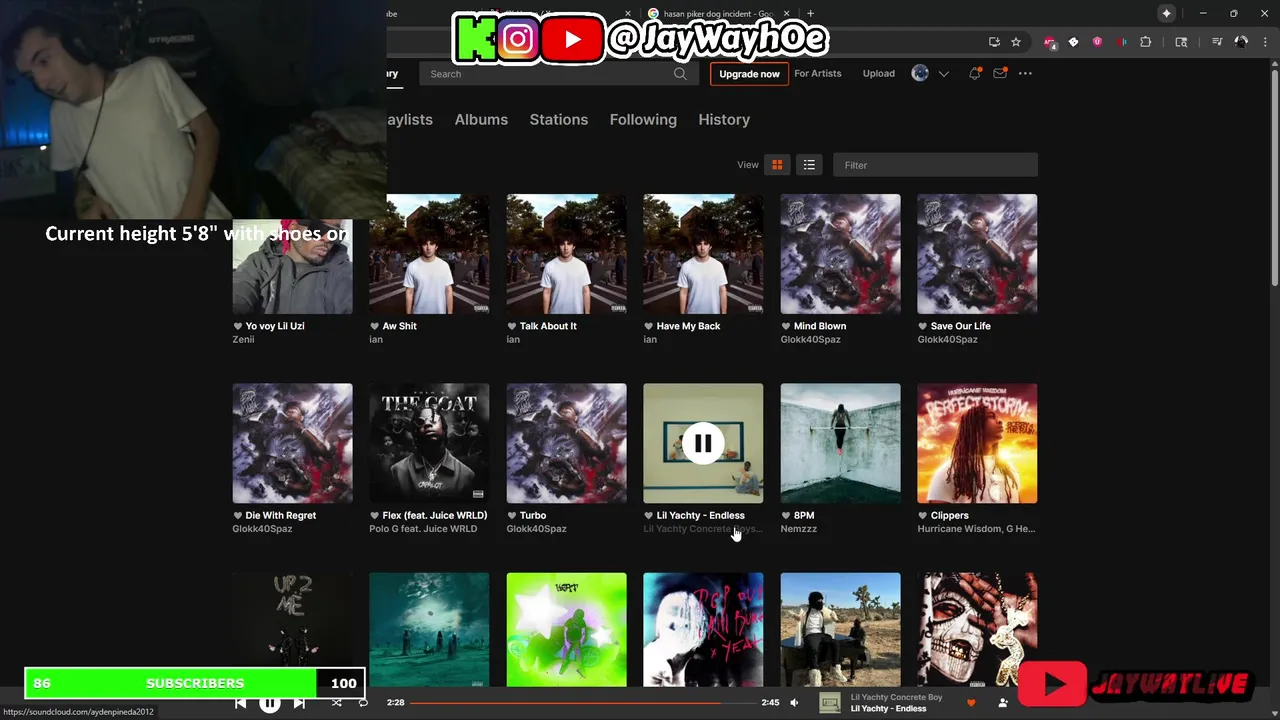Viewport: 1280px width, 720px height.
Task: Toggle shuffle in the player bar
Action: (336, 703)
